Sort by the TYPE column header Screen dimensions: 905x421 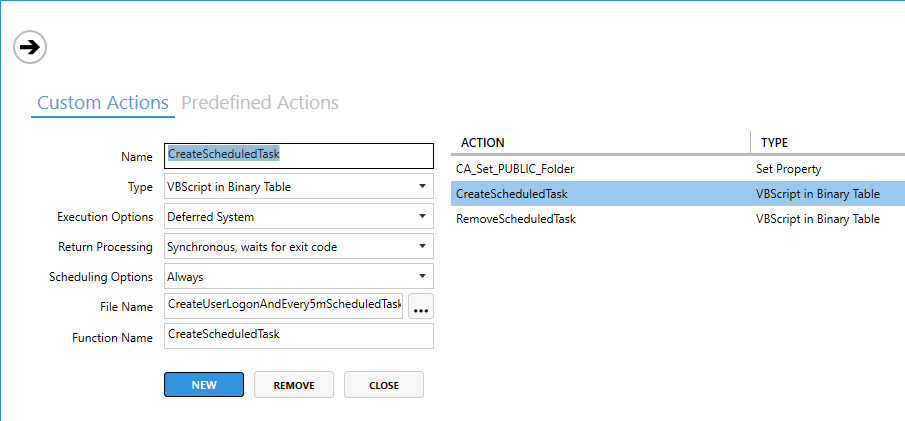(826, 143)
